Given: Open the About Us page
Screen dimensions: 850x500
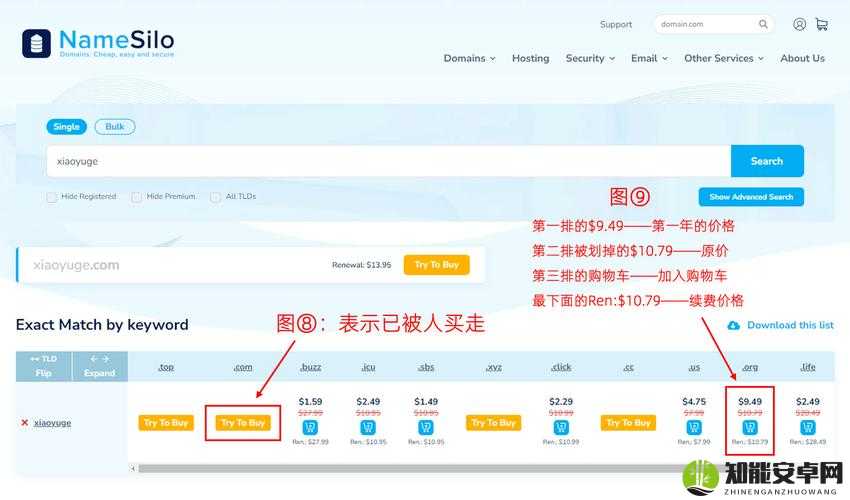Looking at the screenshot, I should tap(802, 59).
